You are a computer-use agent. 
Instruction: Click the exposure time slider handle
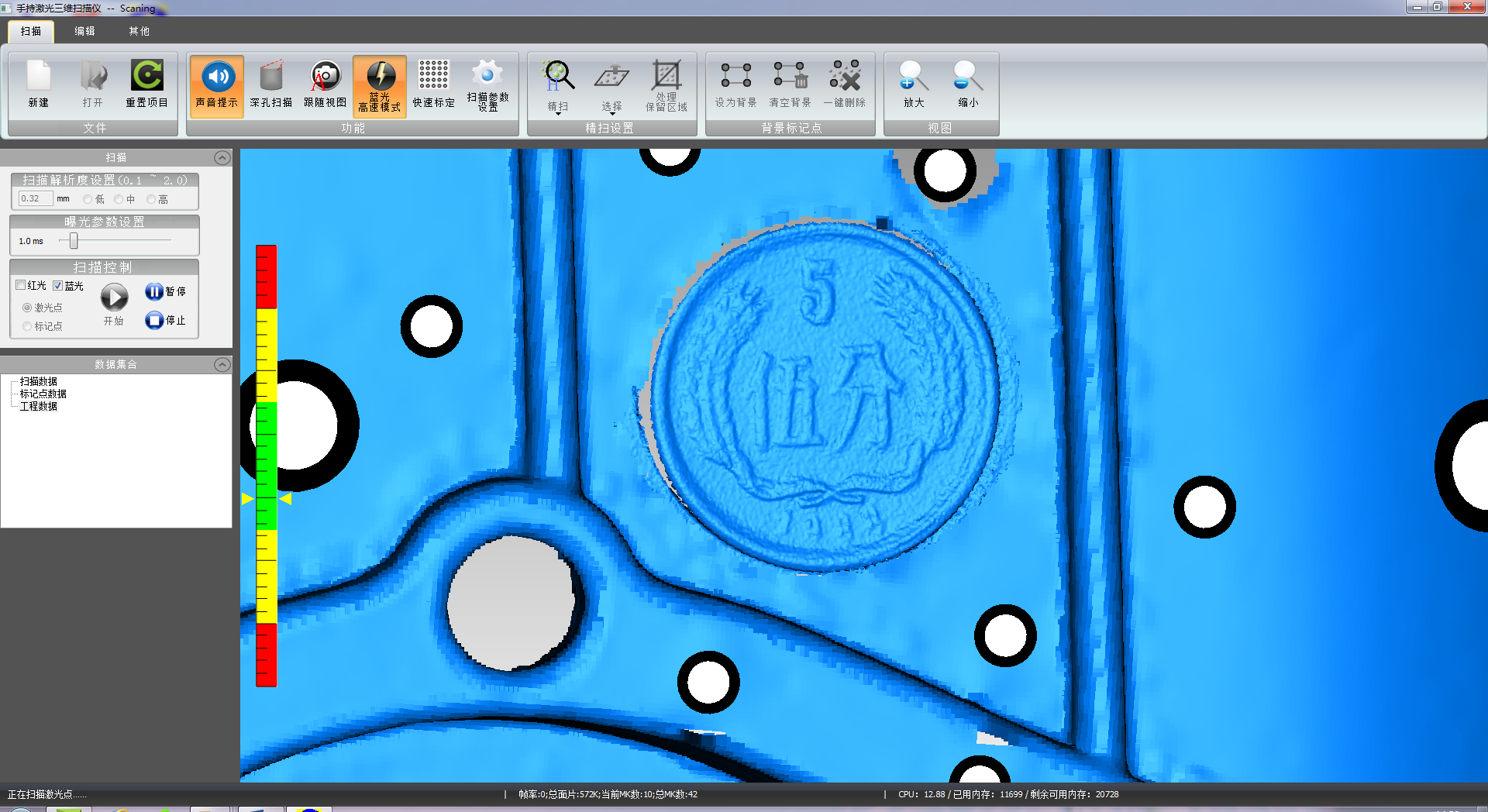[74, 241]
